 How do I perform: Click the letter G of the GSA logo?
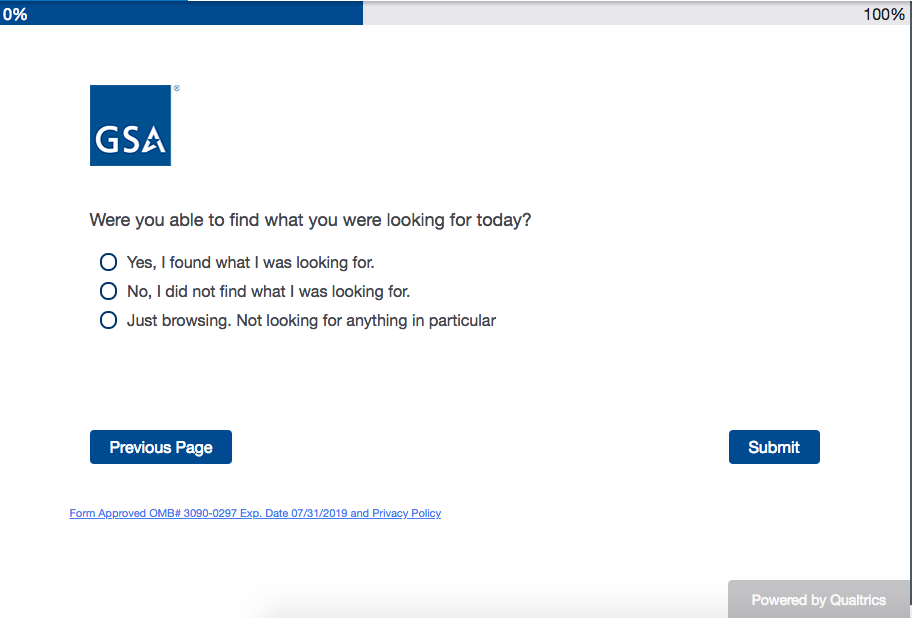coord(107,140)
